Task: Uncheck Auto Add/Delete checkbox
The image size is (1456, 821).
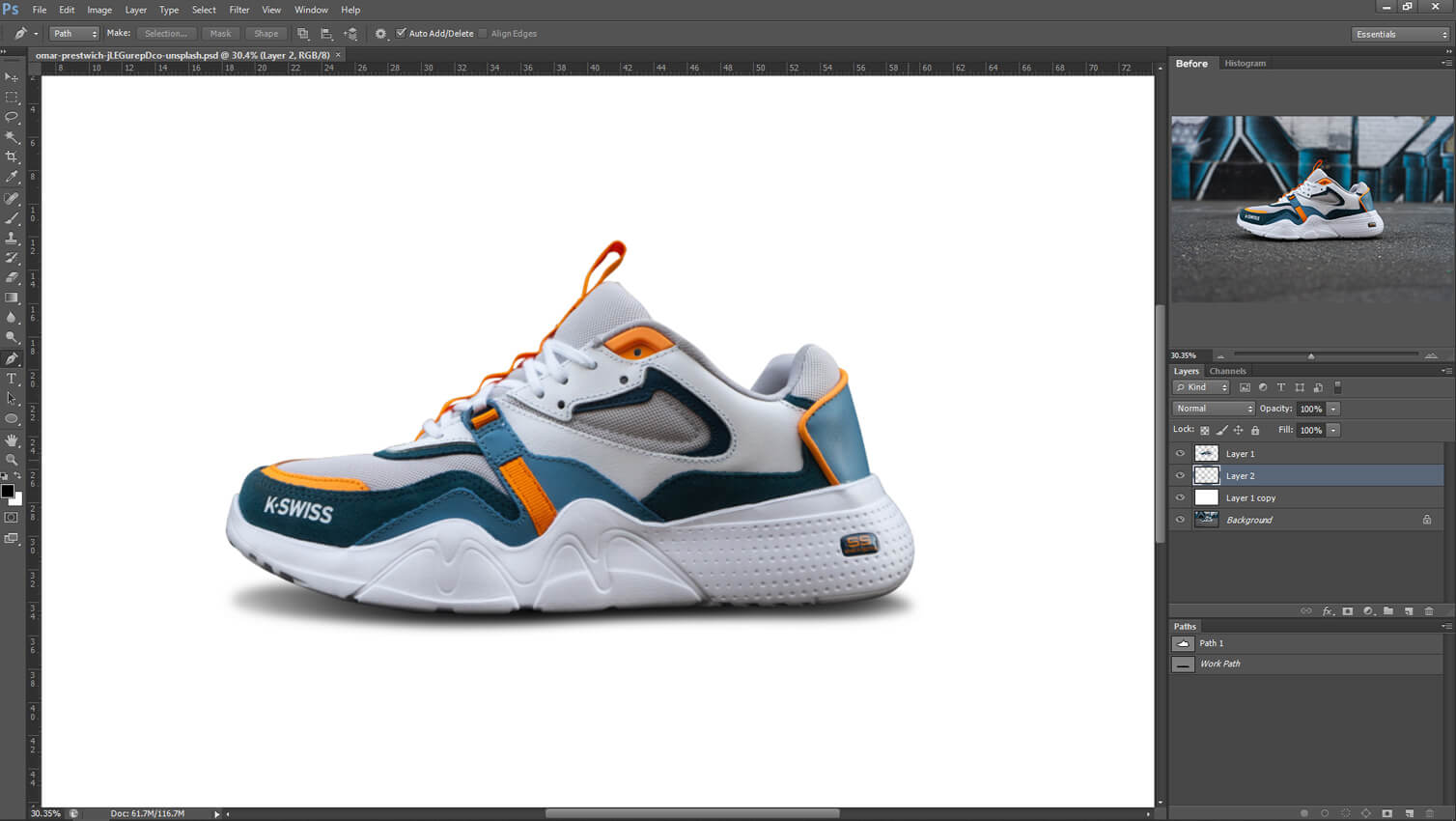Action: (402, 33)
